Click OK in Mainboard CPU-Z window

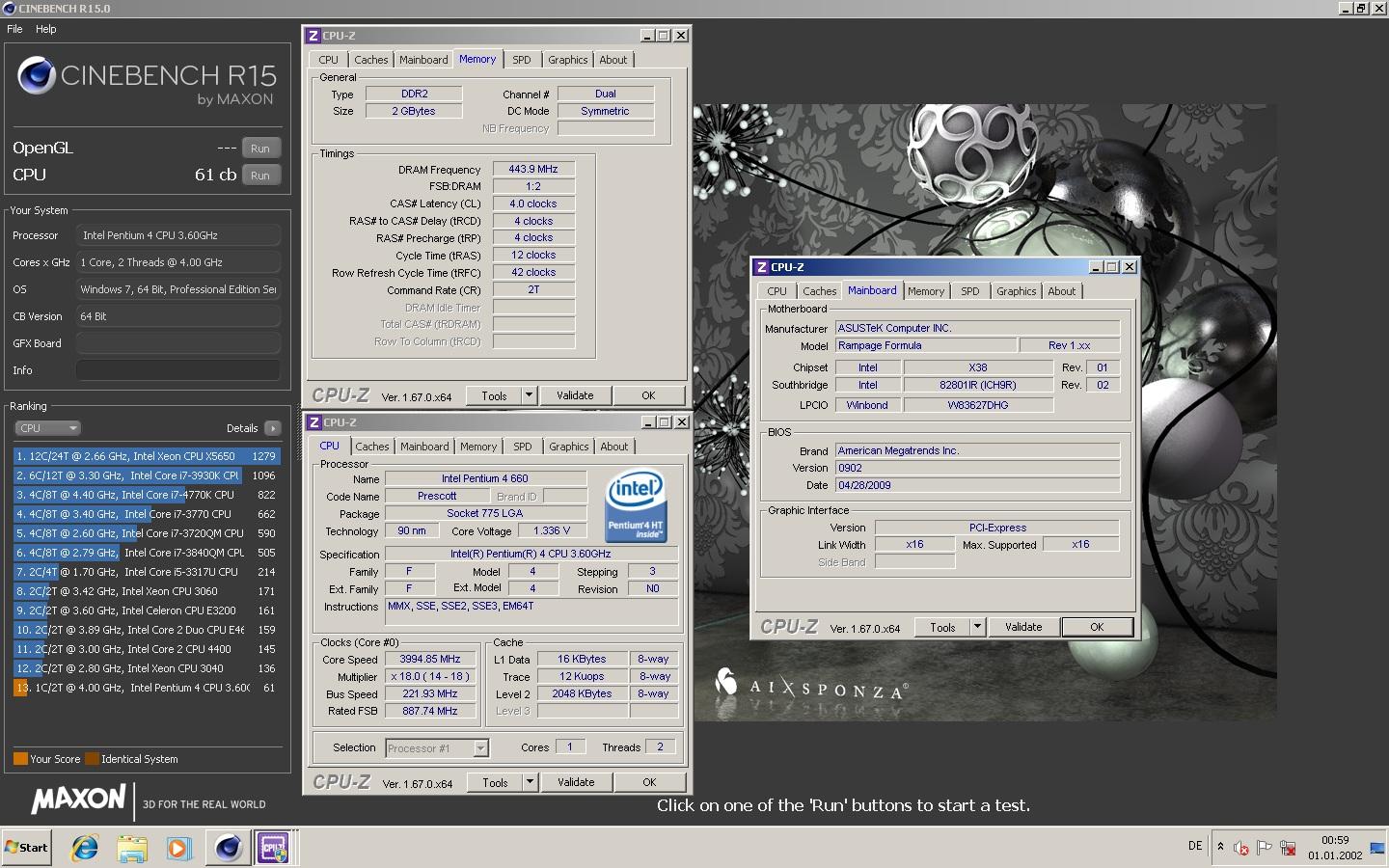click(1097, 627)
